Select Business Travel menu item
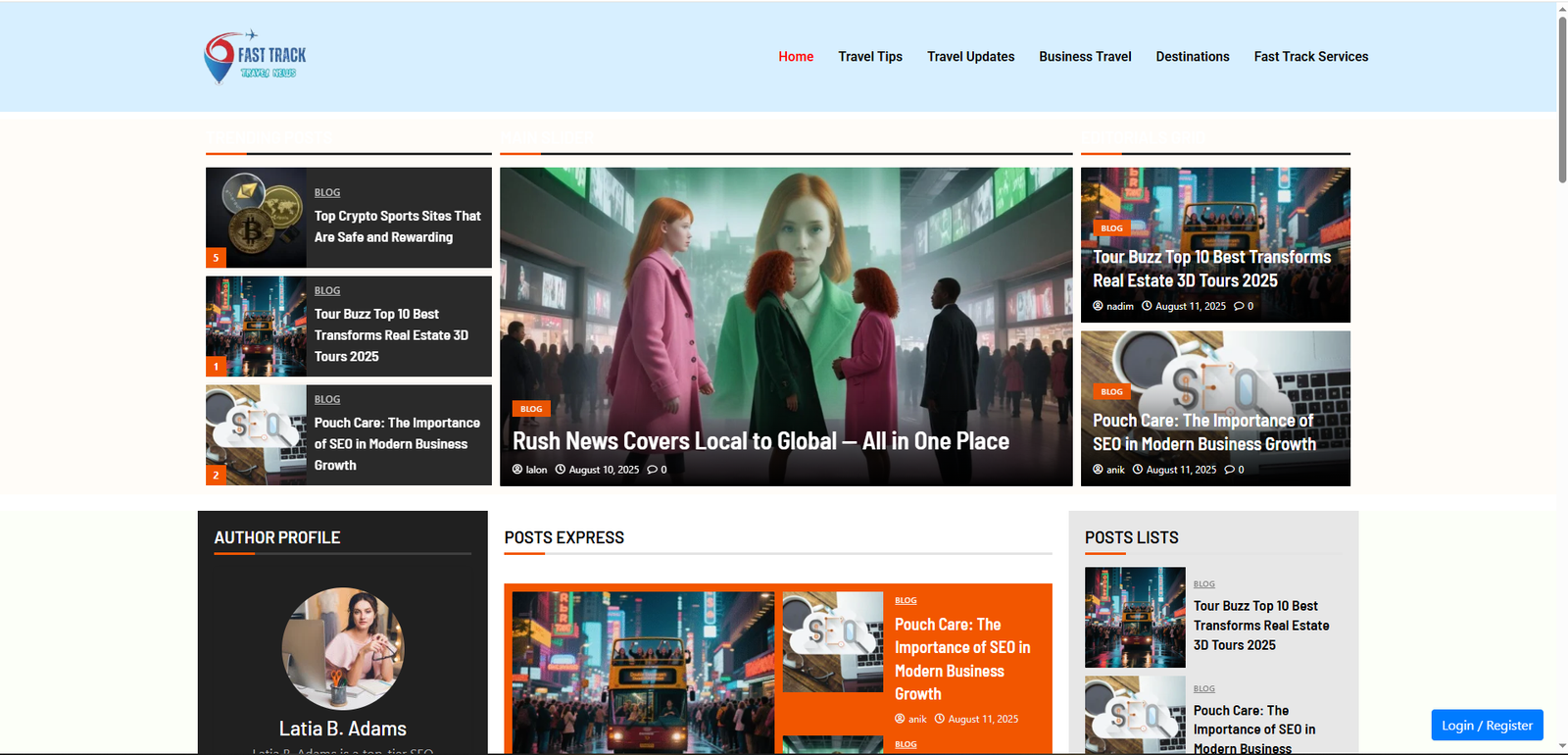 1085,57
